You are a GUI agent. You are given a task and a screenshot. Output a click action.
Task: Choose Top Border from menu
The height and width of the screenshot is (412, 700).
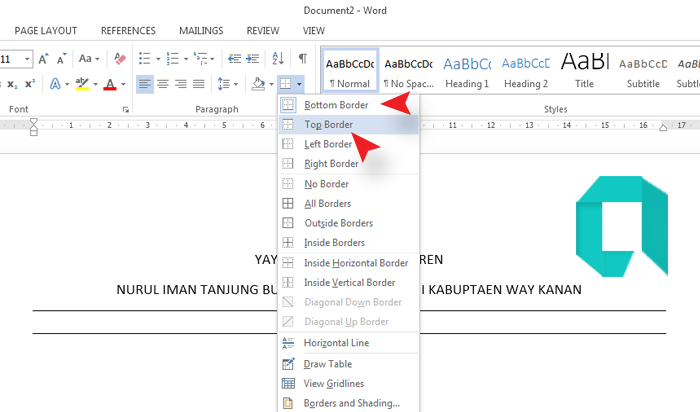click(348, 125)
